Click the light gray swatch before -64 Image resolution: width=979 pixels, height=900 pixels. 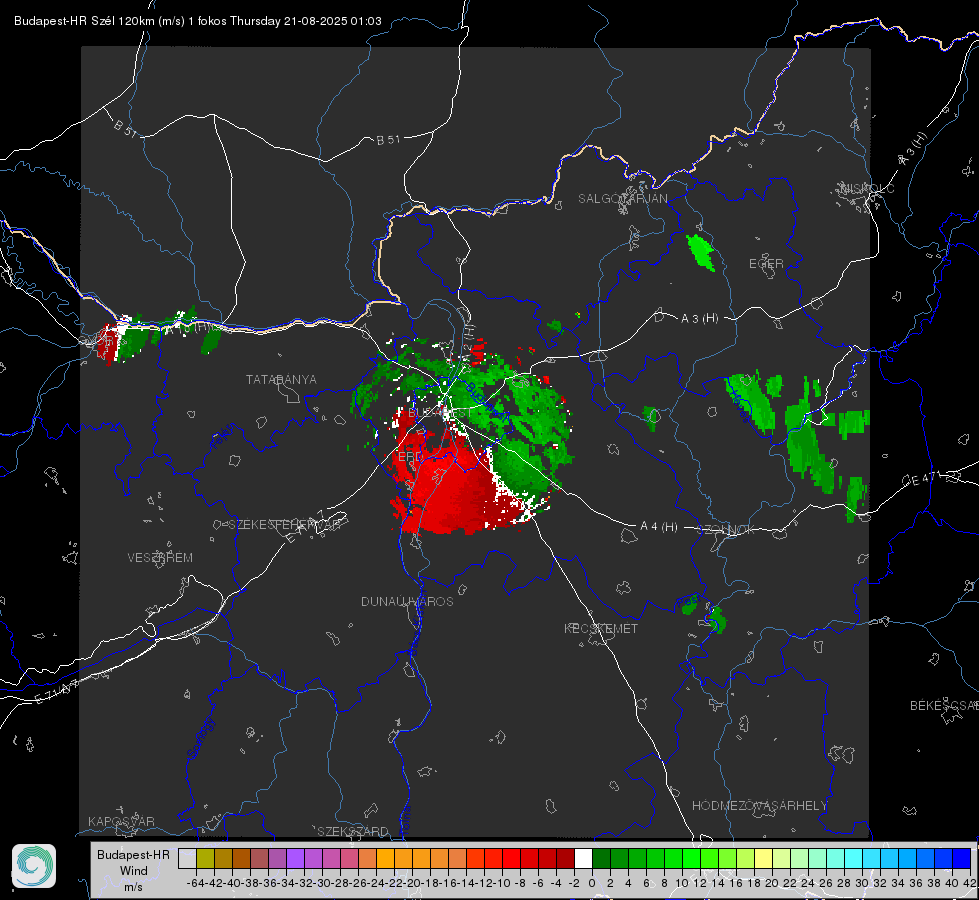[187, 858]
